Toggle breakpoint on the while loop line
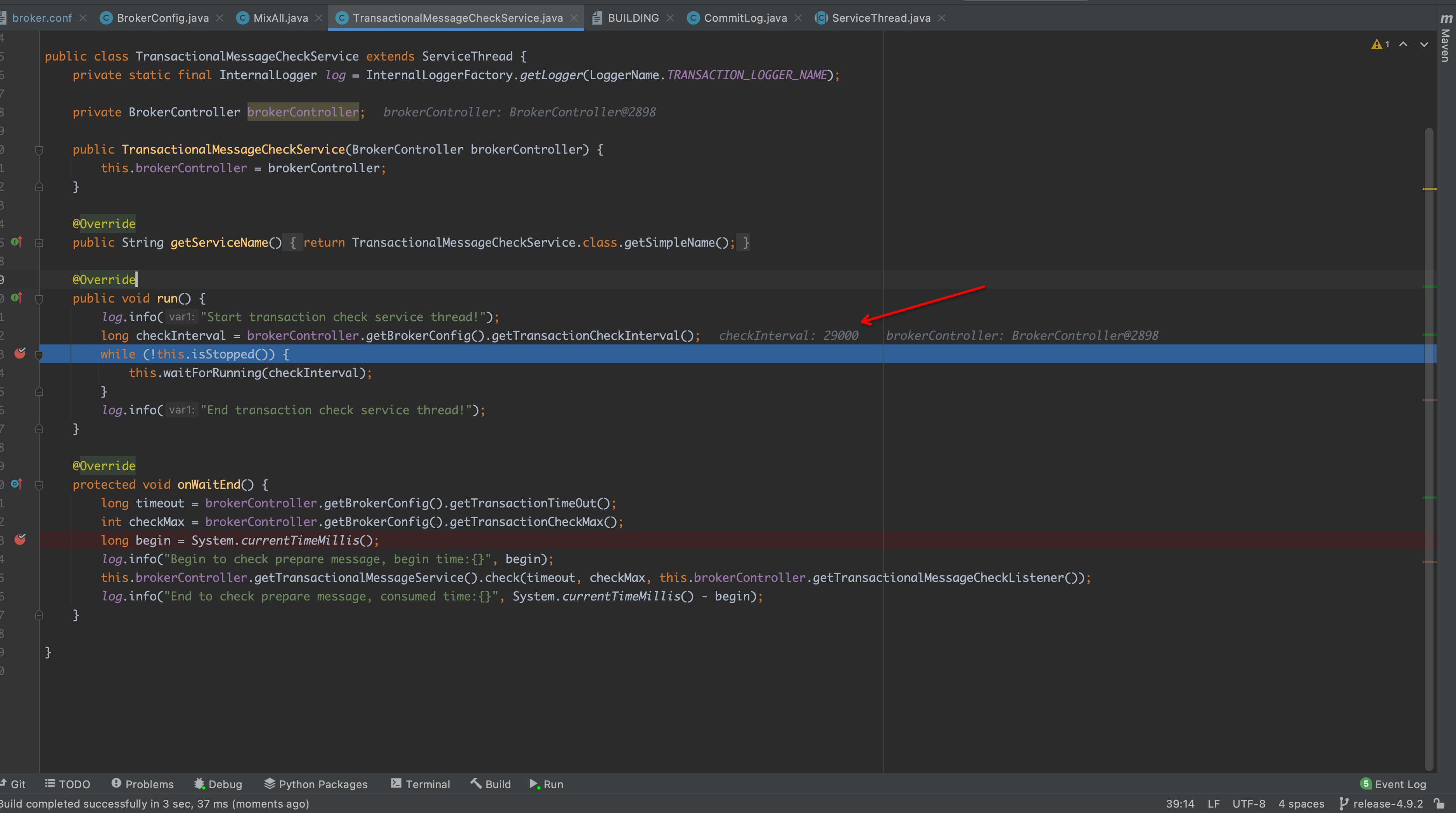The width and height of the screenshot is (1456, 813). [x=20, y=353]
